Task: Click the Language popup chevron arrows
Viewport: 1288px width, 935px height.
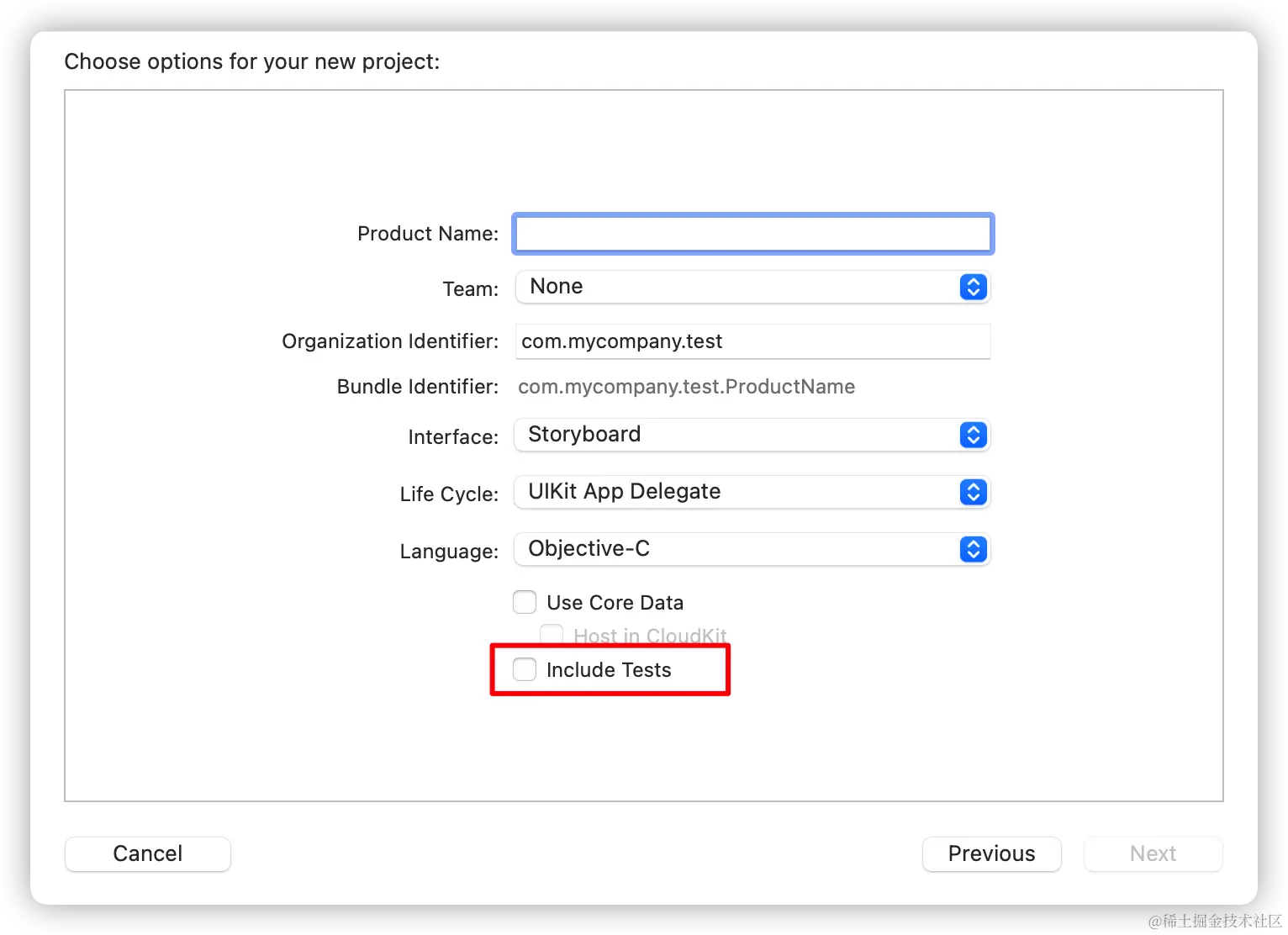Action: tap(973, 549)
